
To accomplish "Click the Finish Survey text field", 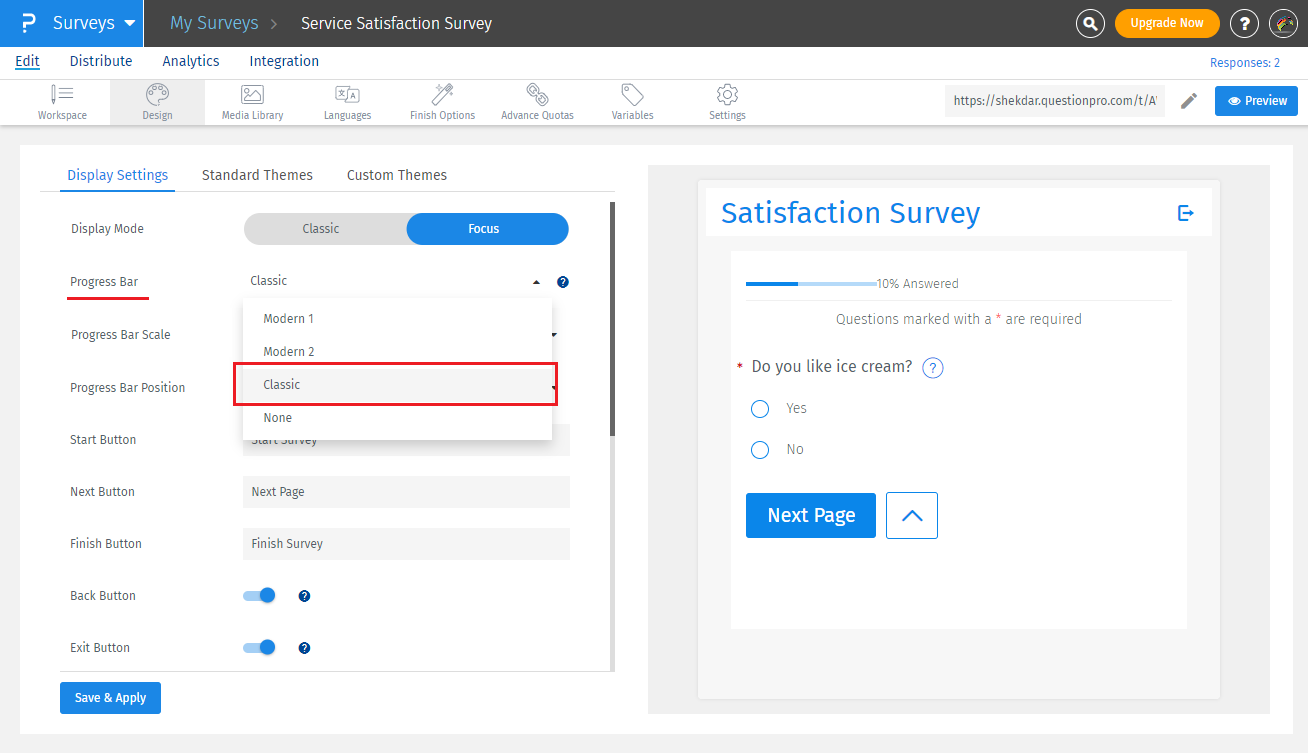I will coord(406,543).
